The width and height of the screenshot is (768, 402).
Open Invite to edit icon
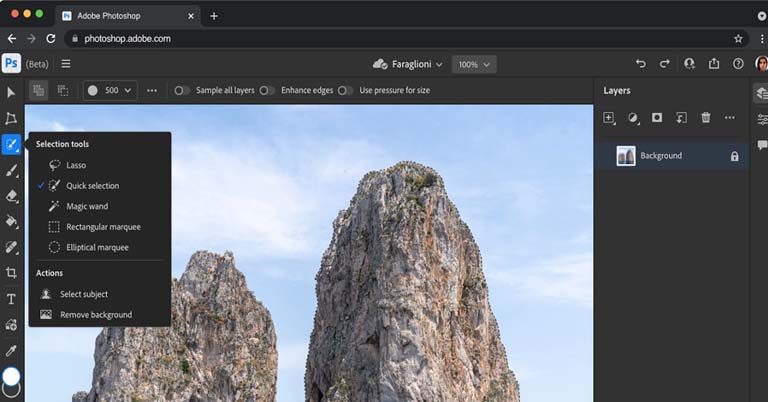tap(689, 64)
